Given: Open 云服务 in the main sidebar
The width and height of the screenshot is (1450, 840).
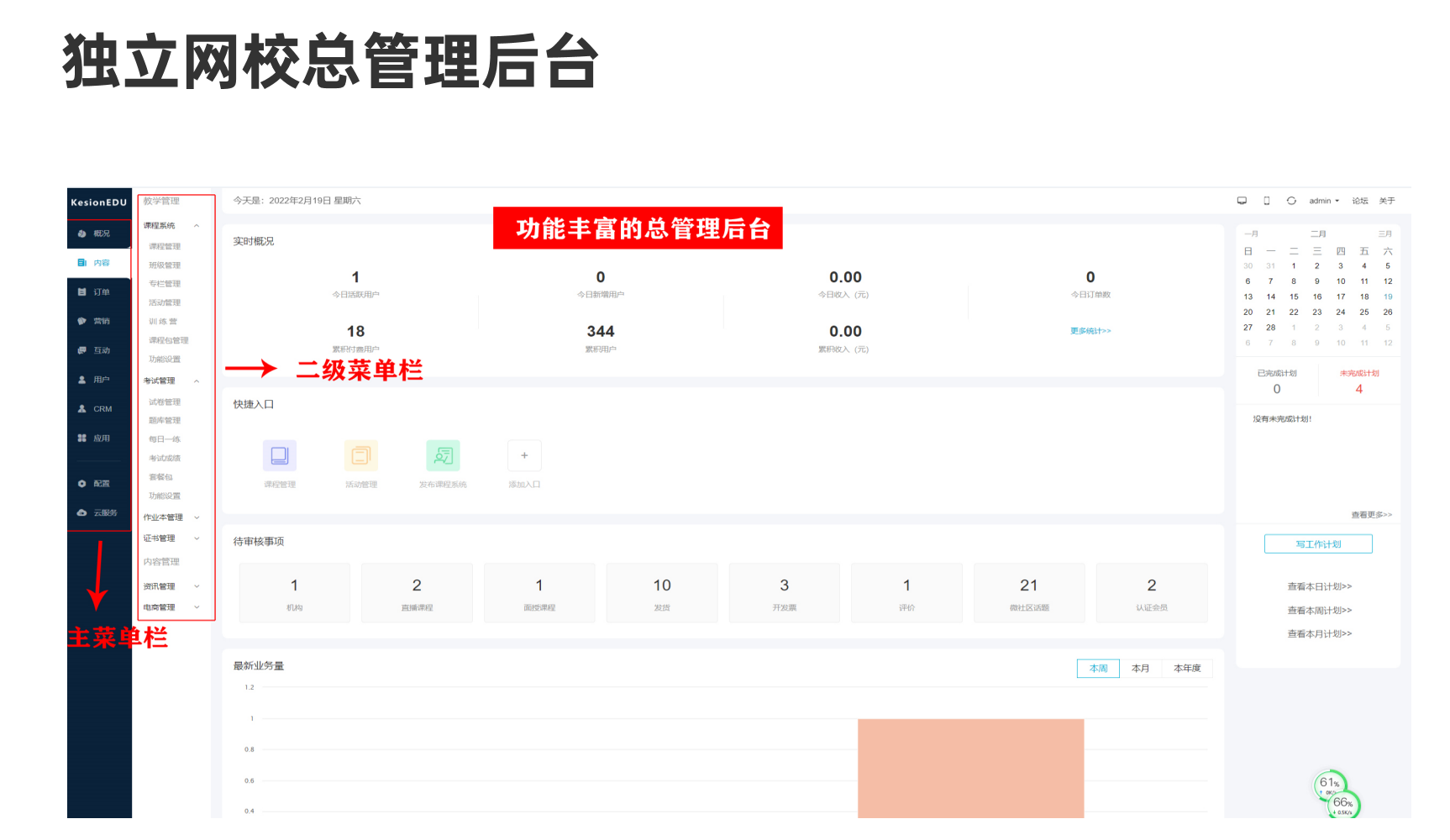Looking at the screenshot, I should point(98,512).
